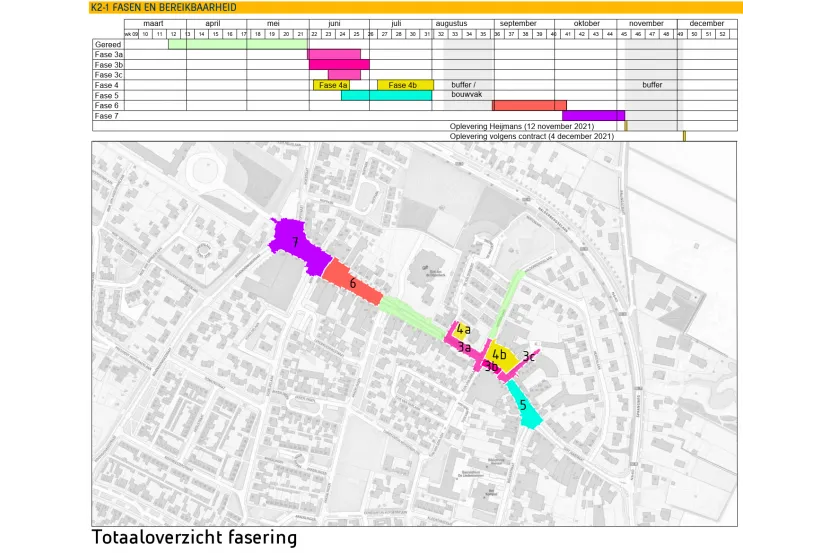Click the yellow Fase 4a bar in the schedule
The height and width of the screenshot is (553, 830).
(x=331, y=85)
